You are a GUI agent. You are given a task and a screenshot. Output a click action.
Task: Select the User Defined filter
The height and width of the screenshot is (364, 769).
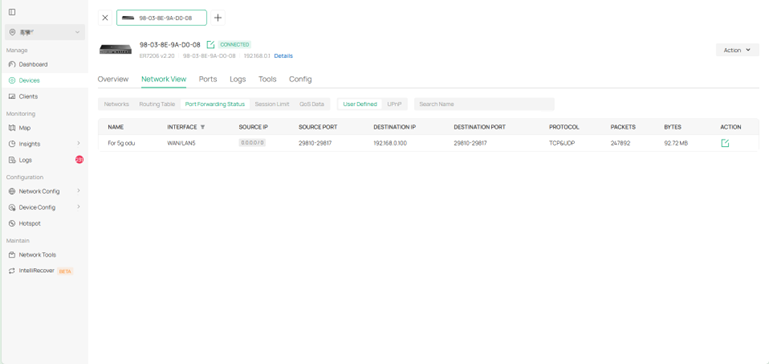point(360,104)
